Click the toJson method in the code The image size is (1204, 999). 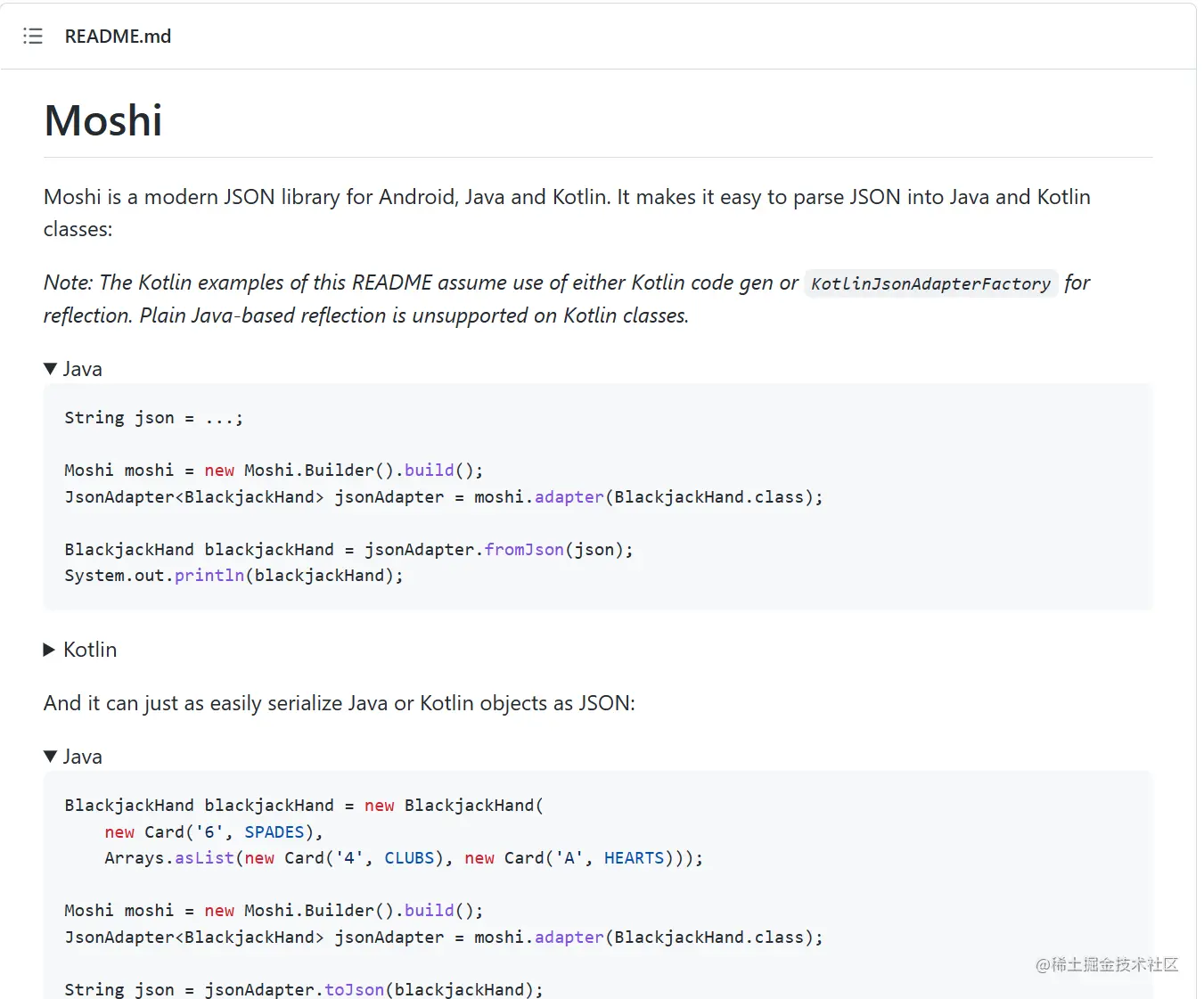tap(355, 989)
